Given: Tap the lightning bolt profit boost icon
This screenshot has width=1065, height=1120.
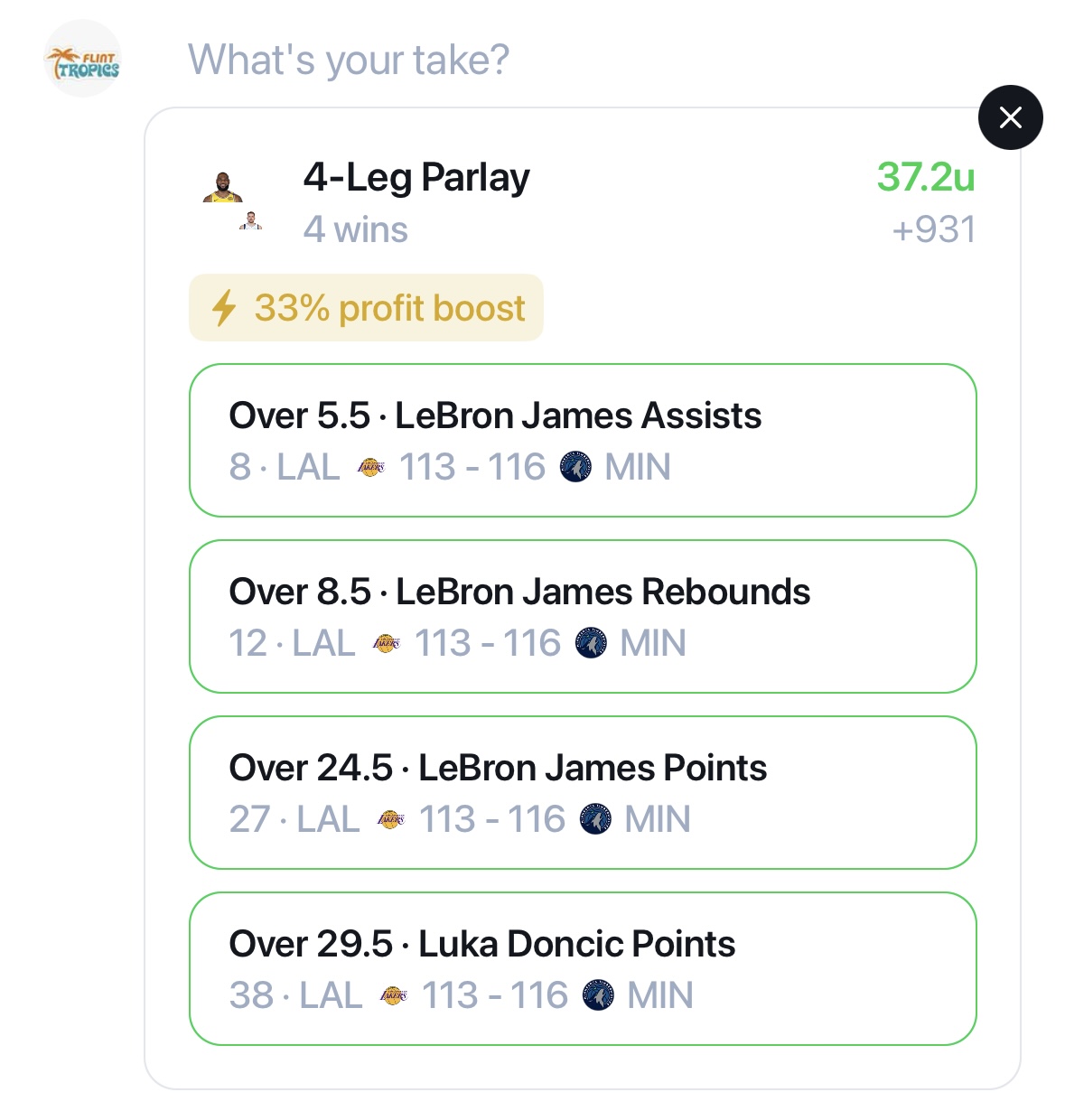Looking at the screenshot, I should point(223,308).
